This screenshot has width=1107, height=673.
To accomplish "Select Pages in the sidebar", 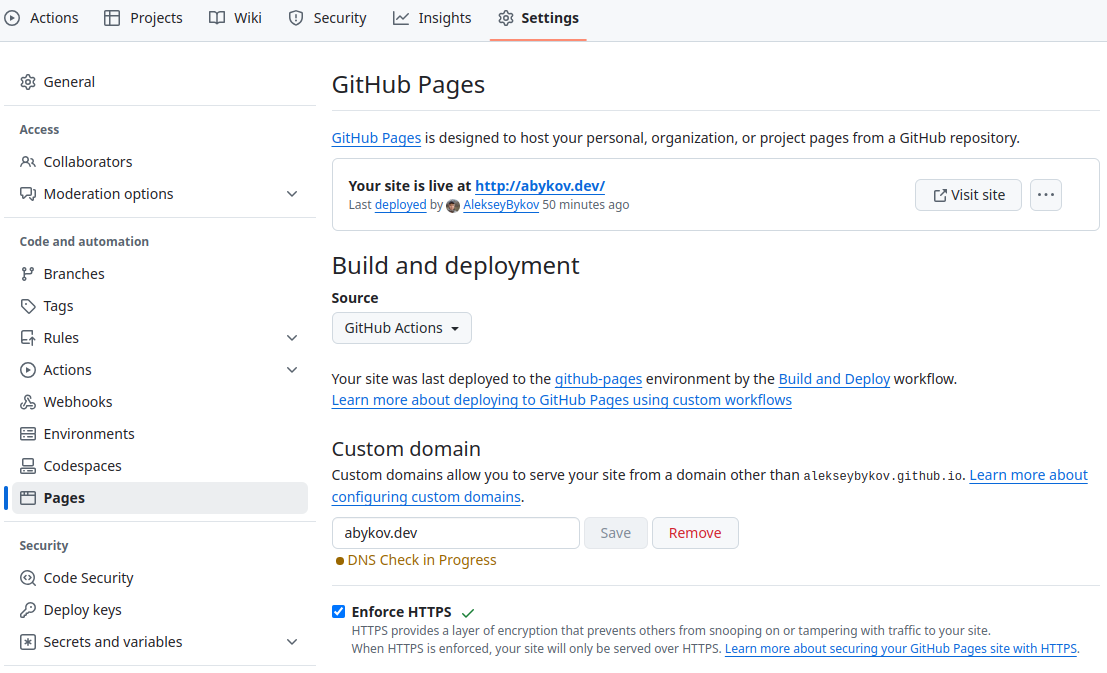I will [160, 498].
